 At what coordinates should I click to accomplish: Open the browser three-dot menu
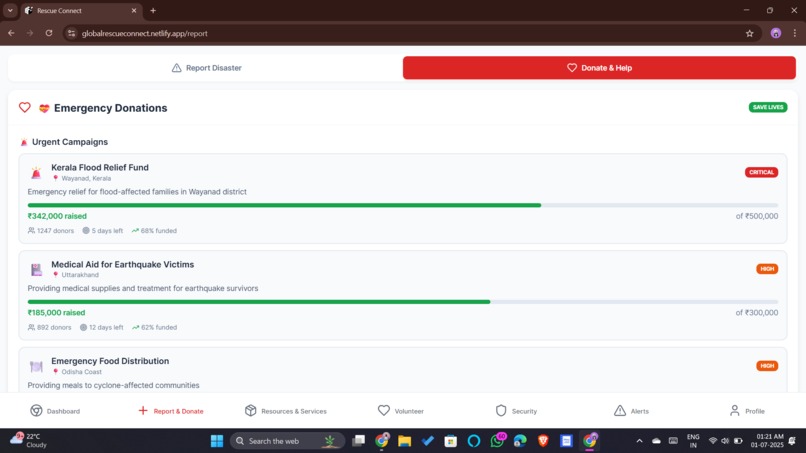[795, 33]
